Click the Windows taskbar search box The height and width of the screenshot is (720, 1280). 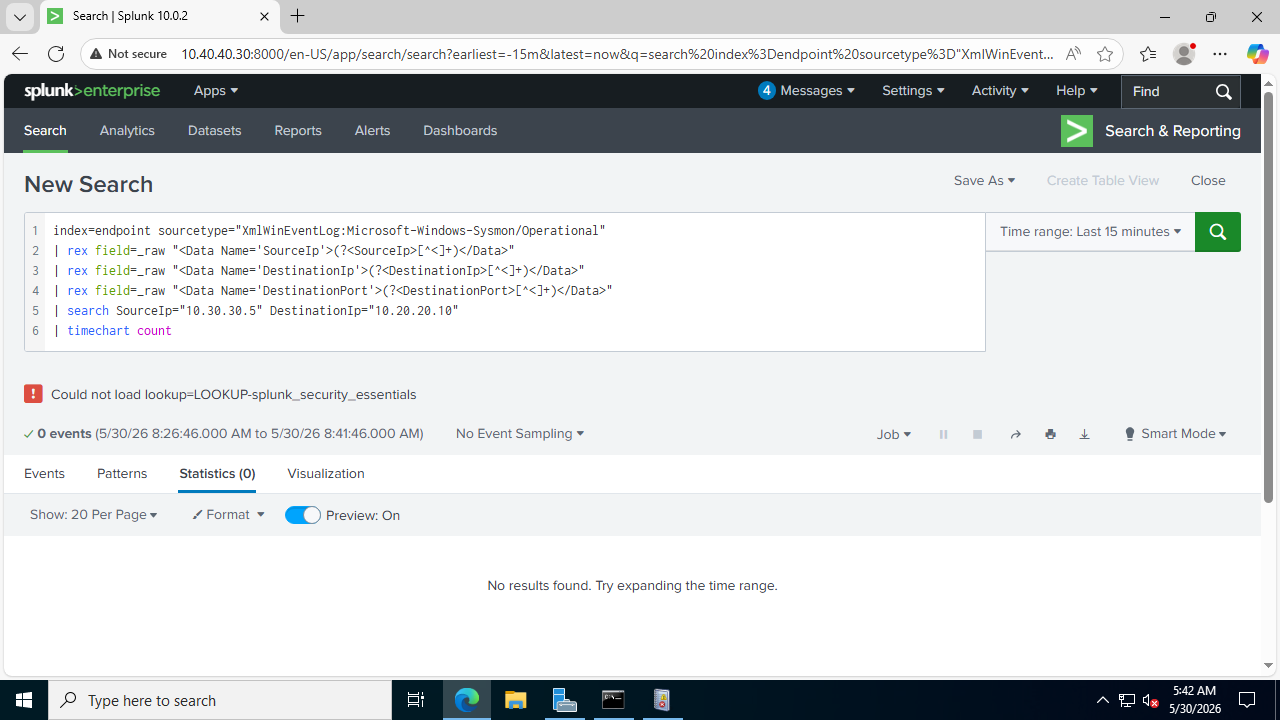[220, 700]
